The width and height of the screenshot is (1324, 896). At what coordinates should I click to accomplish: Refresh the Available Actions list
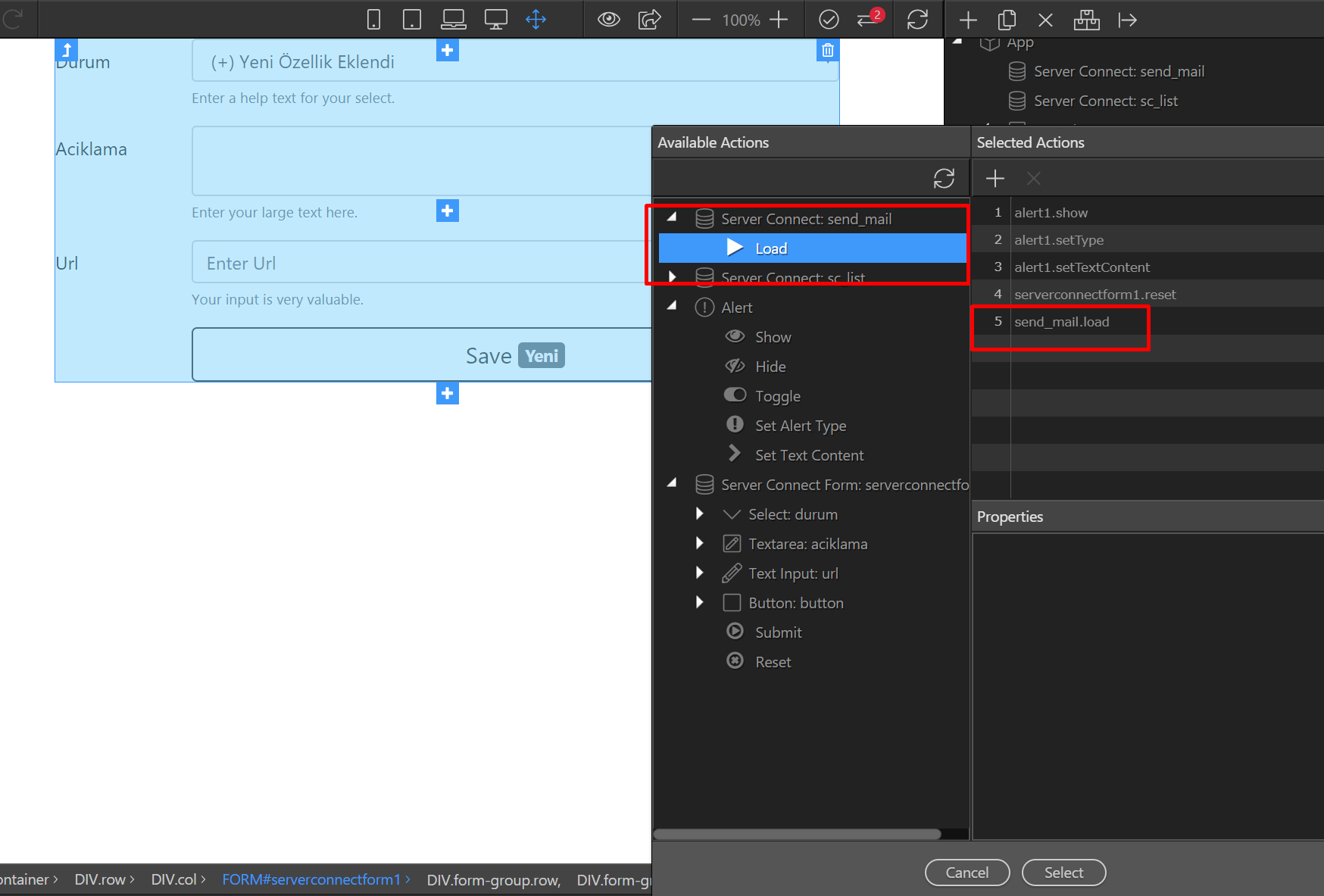[944, 179]
